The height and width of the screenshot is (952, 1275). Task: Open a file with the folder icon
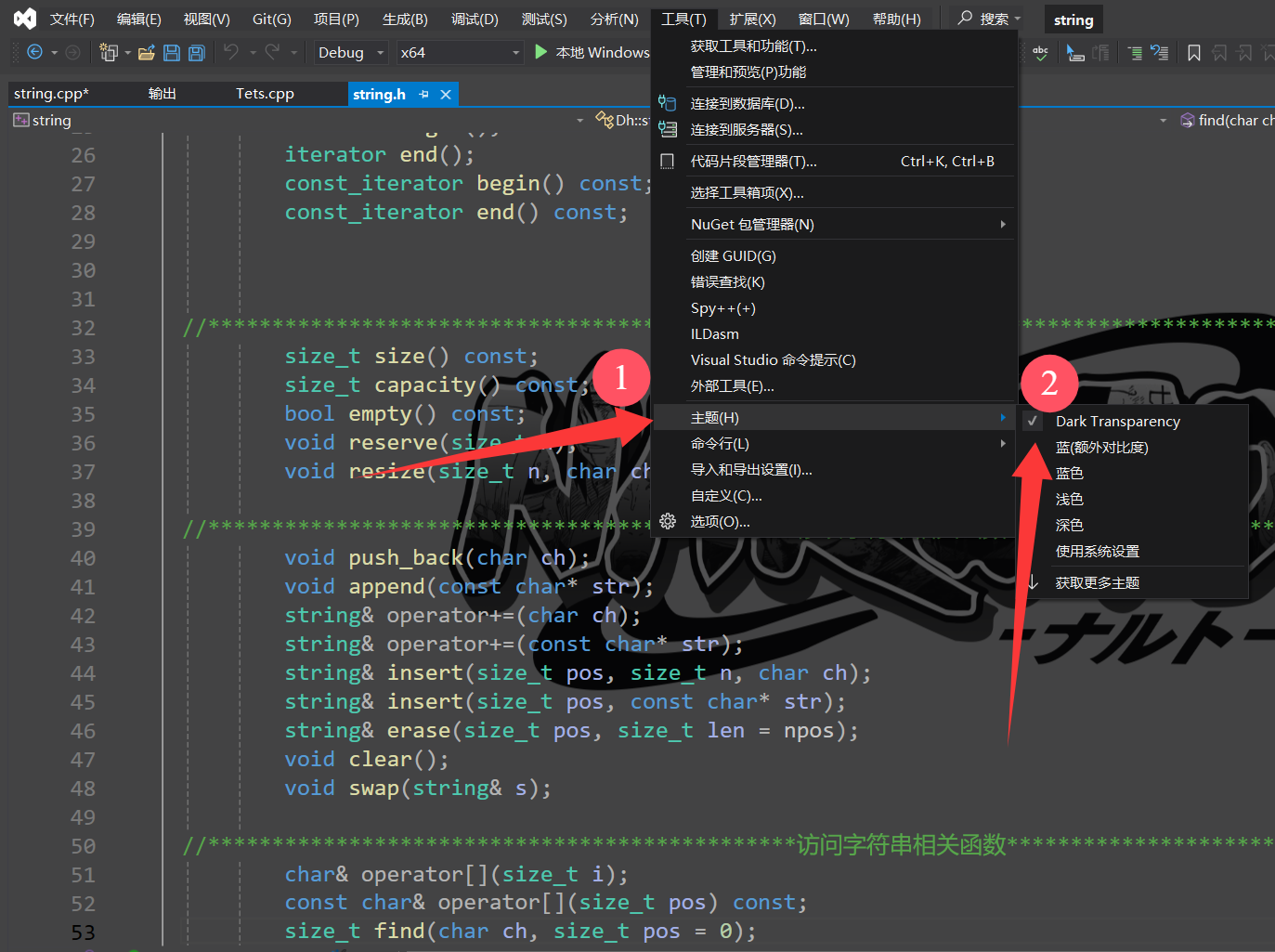[x=147, y=52]
